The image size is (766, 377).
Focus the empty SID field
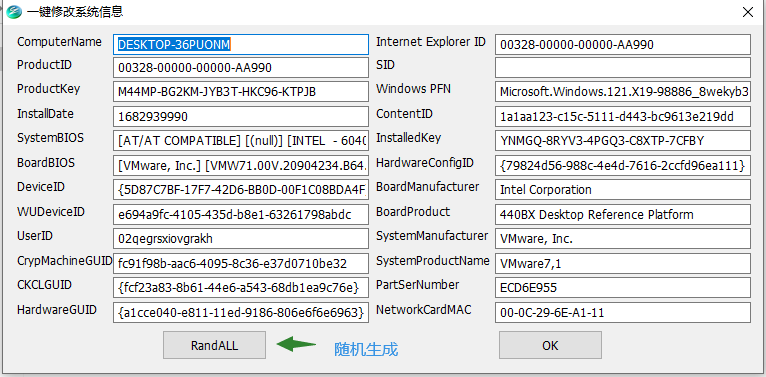point(623,67)
